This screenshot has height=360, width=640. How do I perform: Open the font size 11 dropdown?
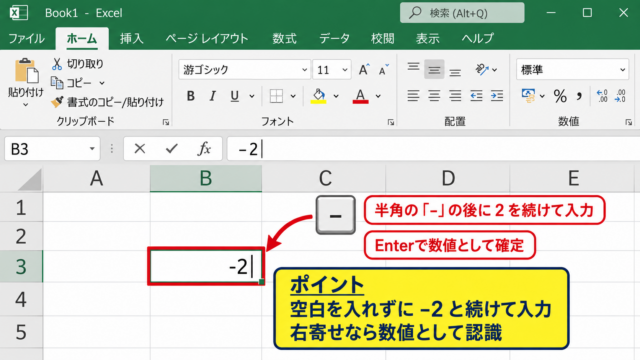[345, 70]
